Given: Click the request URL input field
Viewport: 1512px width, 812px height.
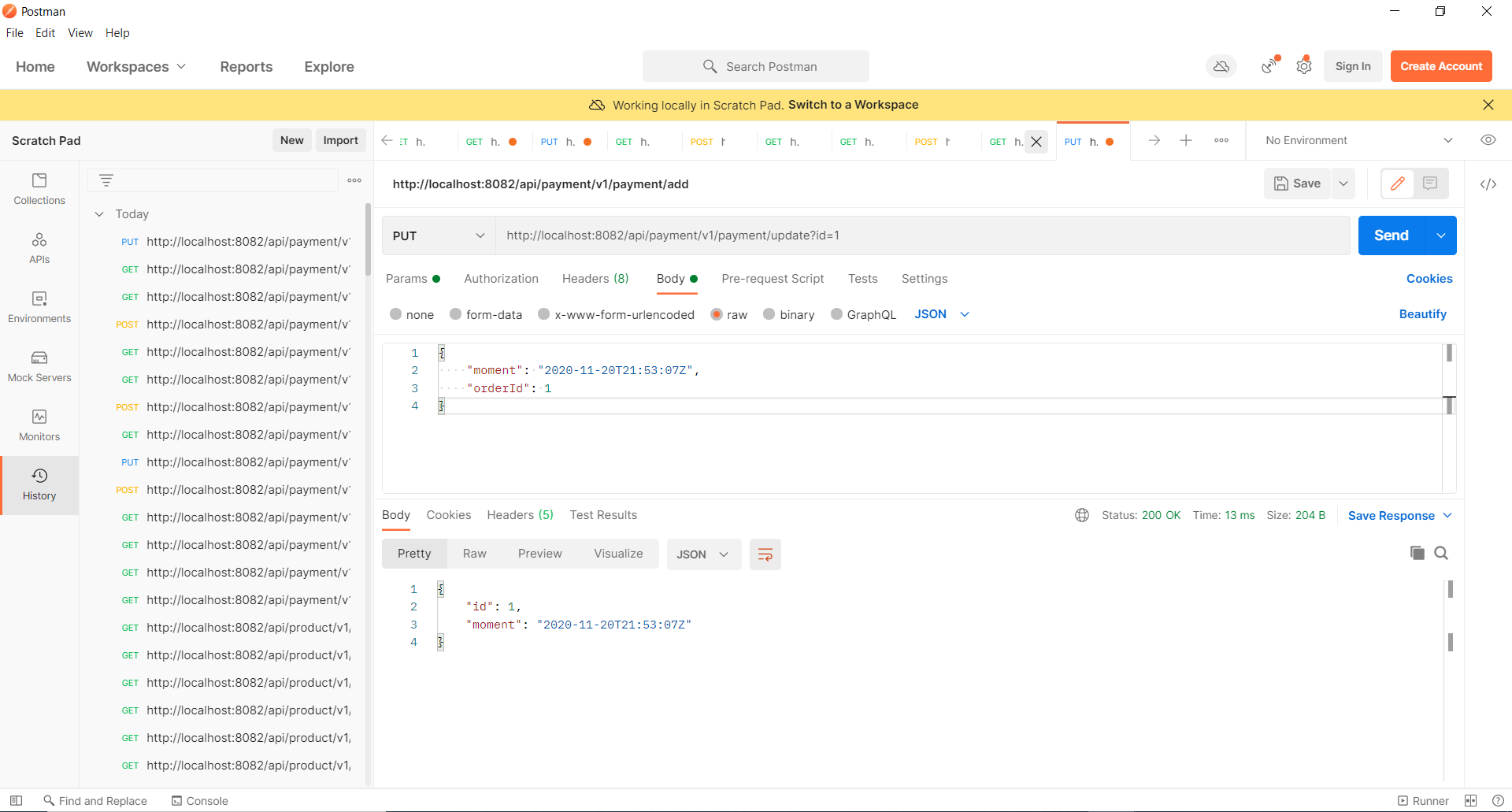Looking at the screenshot, I should coord(922,235).
